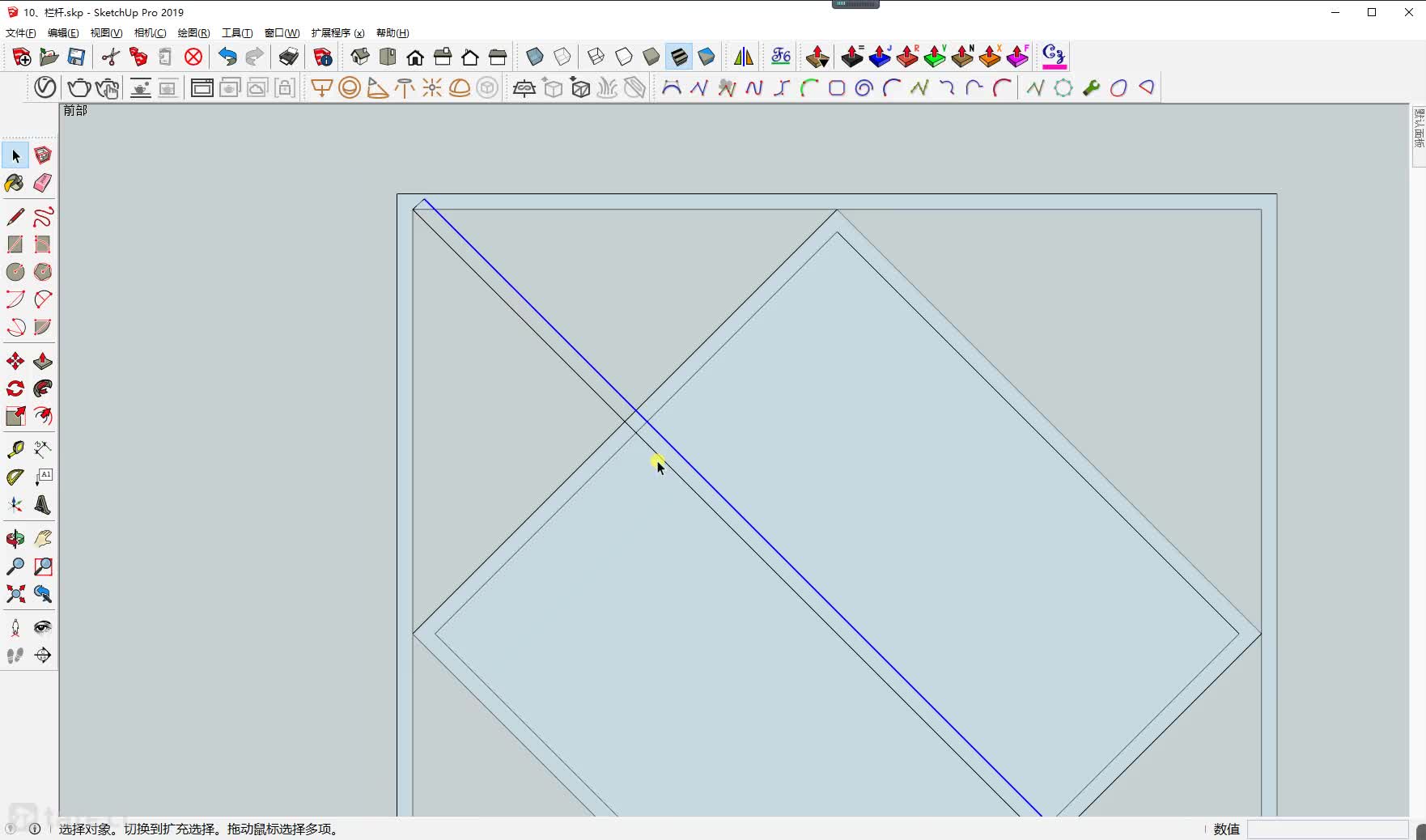This screenshot has width=1426, height=840.
Task: Undo the last action
Action: (227, 57)
